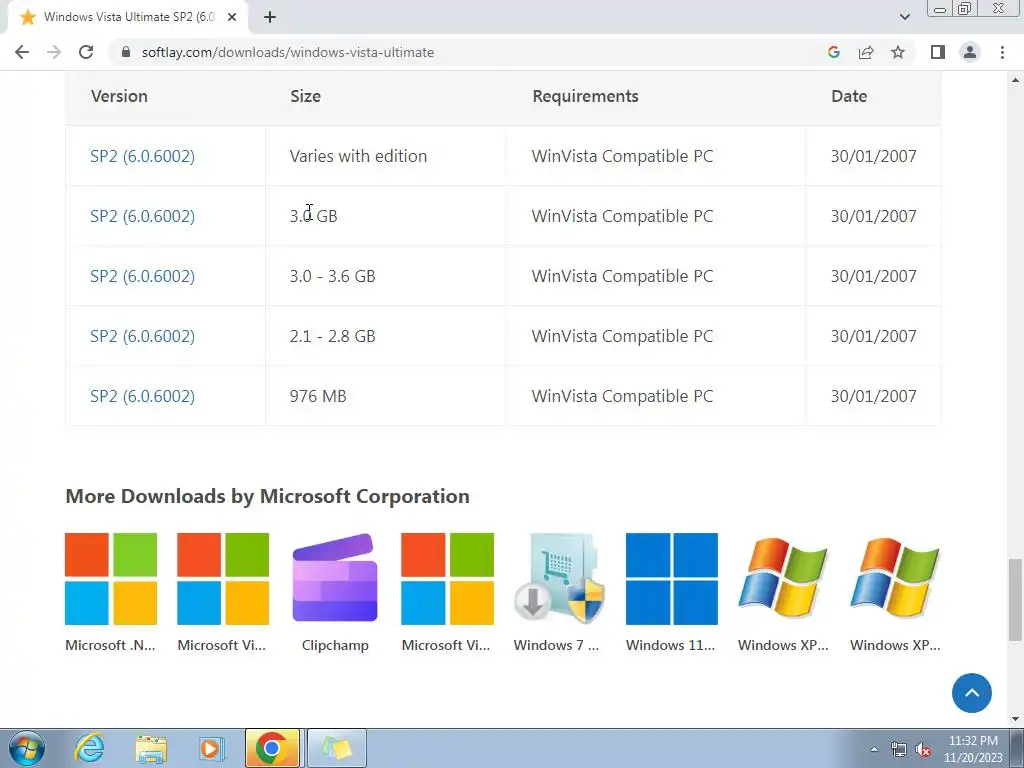The width and height of the screenshot is (1024, 768).
Task: Open SP2 link for Varies with edition row
Action: (x=142, y=156)
